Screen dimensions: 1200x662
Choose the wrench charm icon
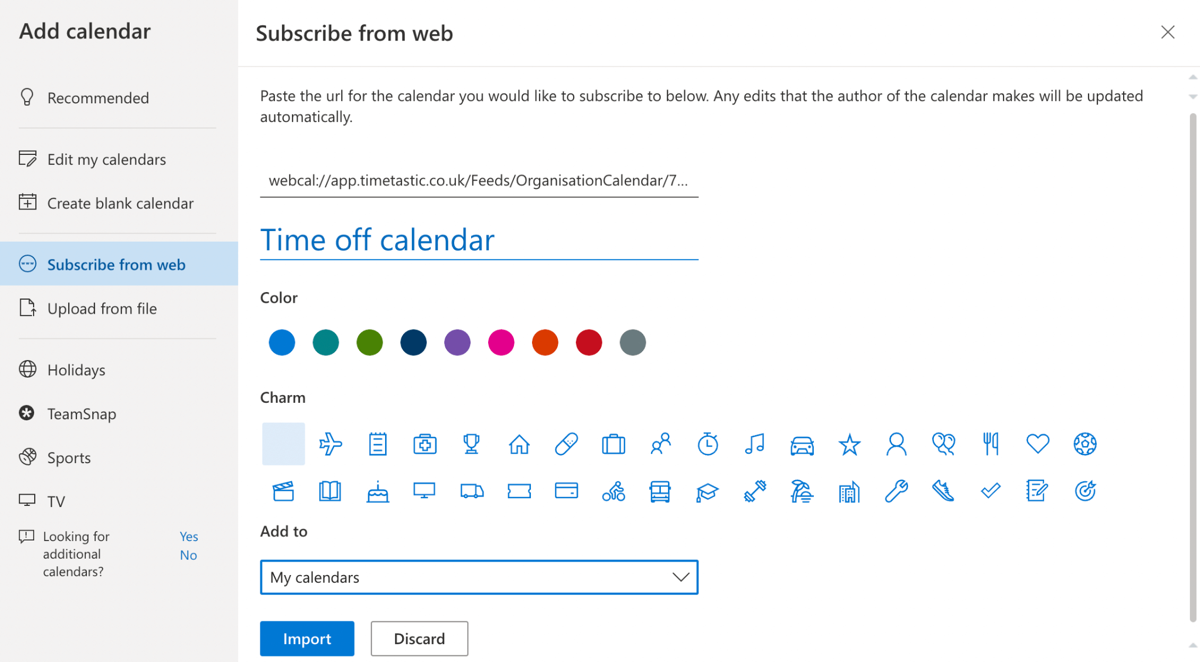[x=896, y=491]
